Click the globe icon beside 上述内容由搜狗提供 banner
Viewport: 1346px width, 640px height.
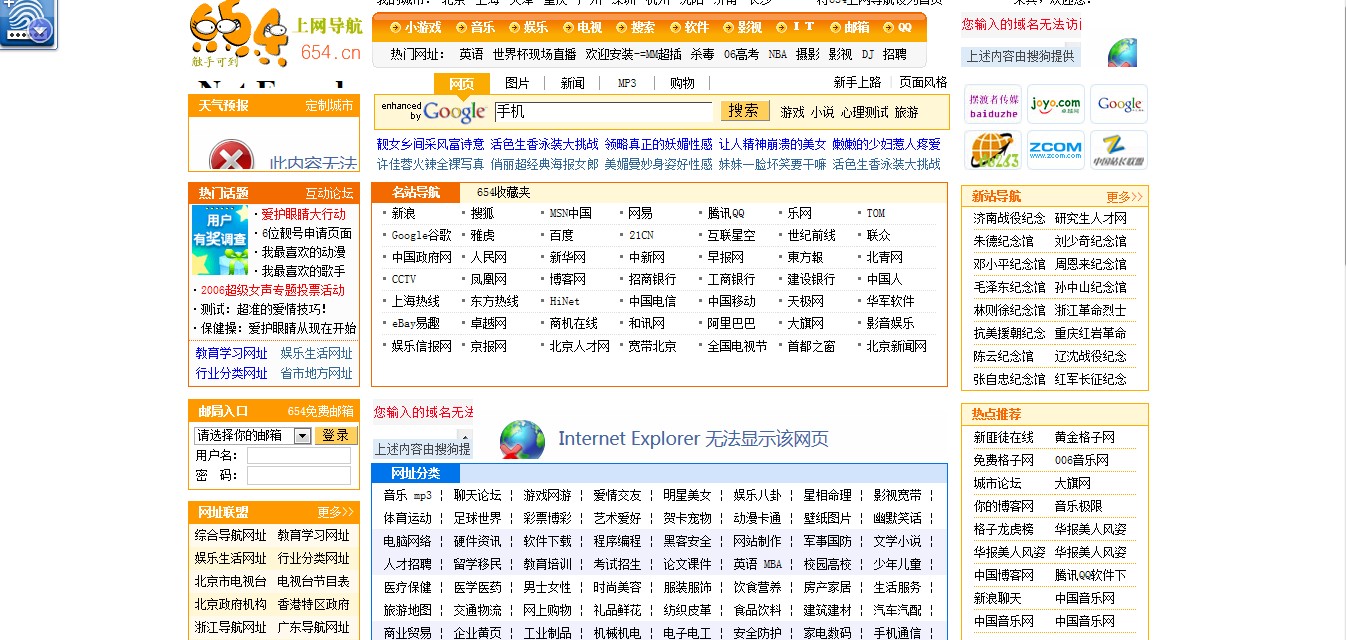(1122, 53)
